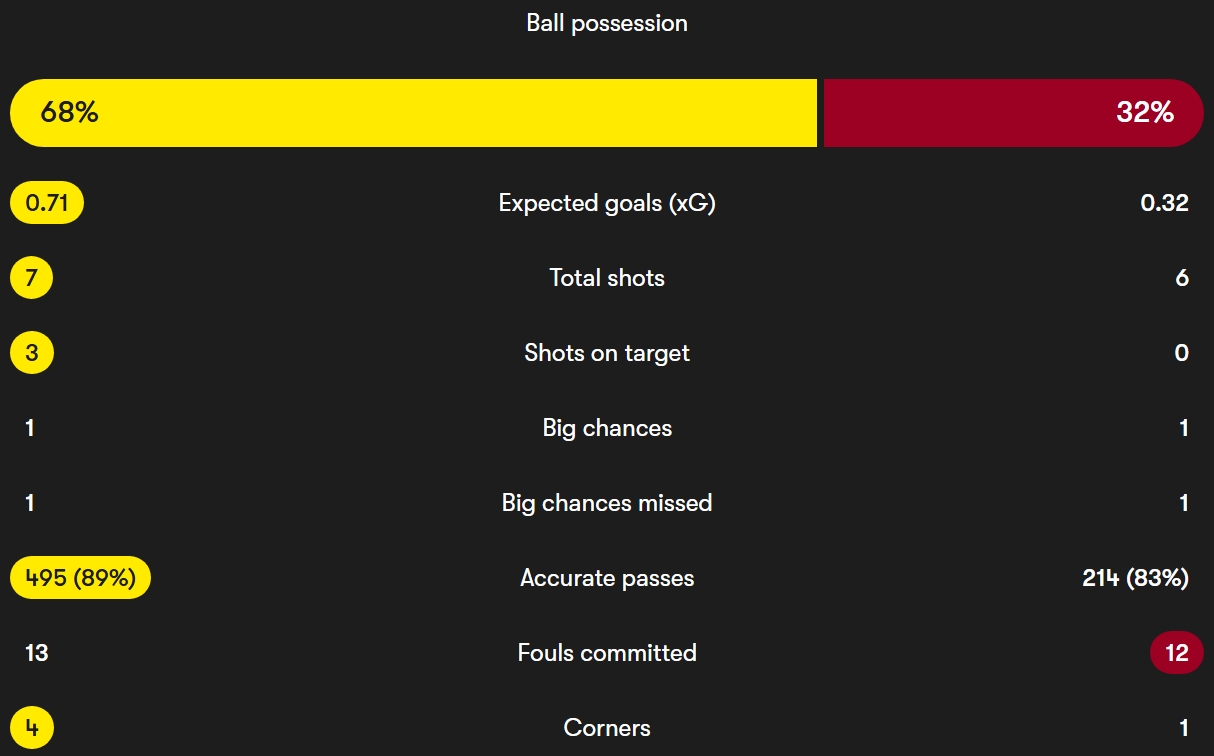Click the 0.32 expected goals value
The image size is (1214, 756).
pyautogui.click(x=1164, y=204)
